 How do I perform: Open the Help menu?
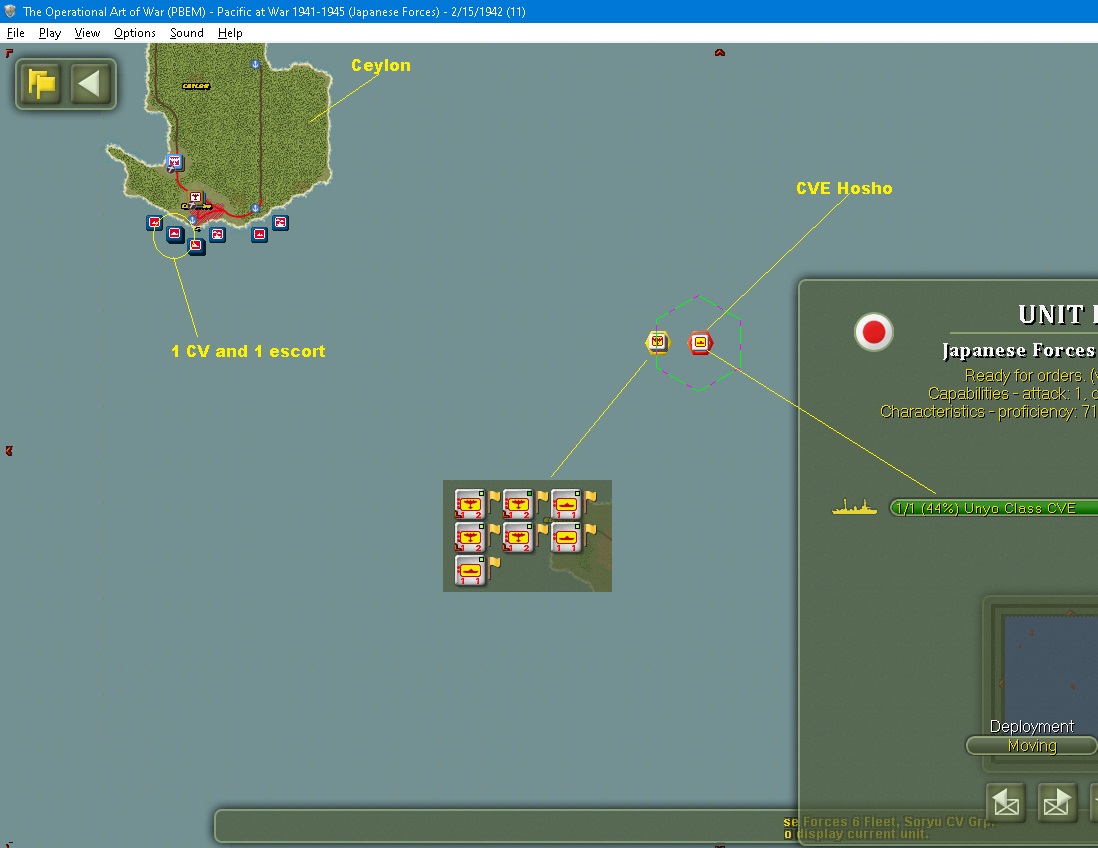tap(230, 33)
